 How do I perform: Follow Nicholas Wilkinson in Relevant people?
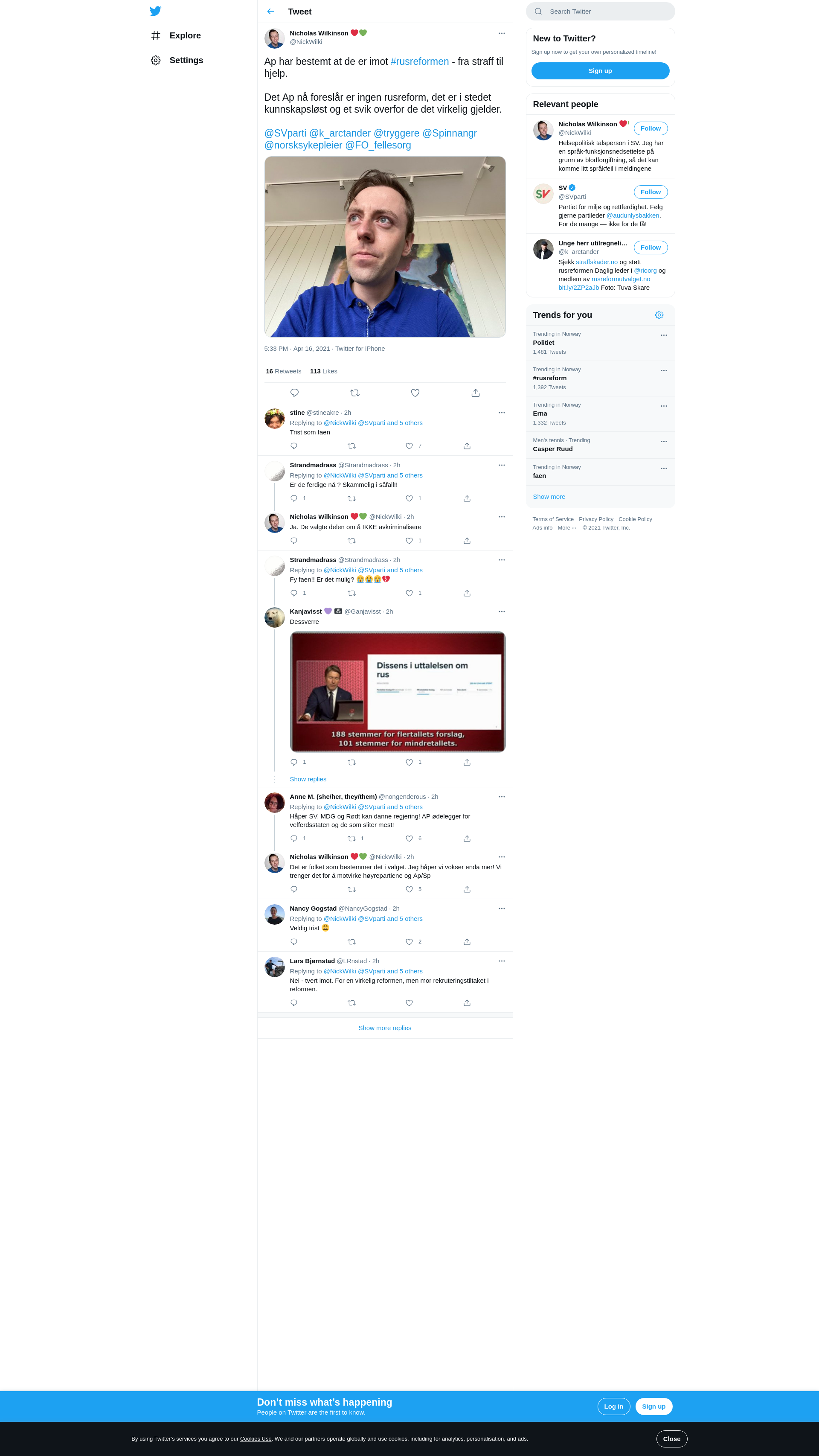click(651, 128)
